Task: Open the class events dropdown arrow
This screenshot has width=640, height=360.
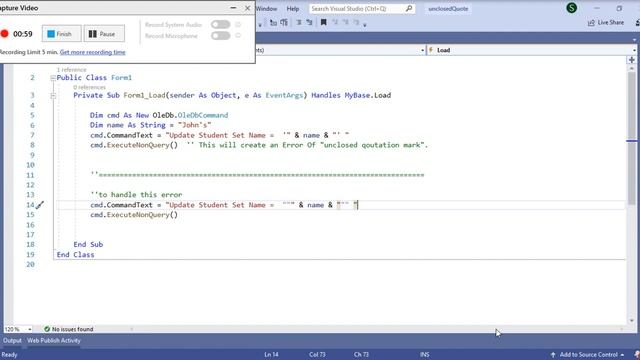Action: click(422, 50)
